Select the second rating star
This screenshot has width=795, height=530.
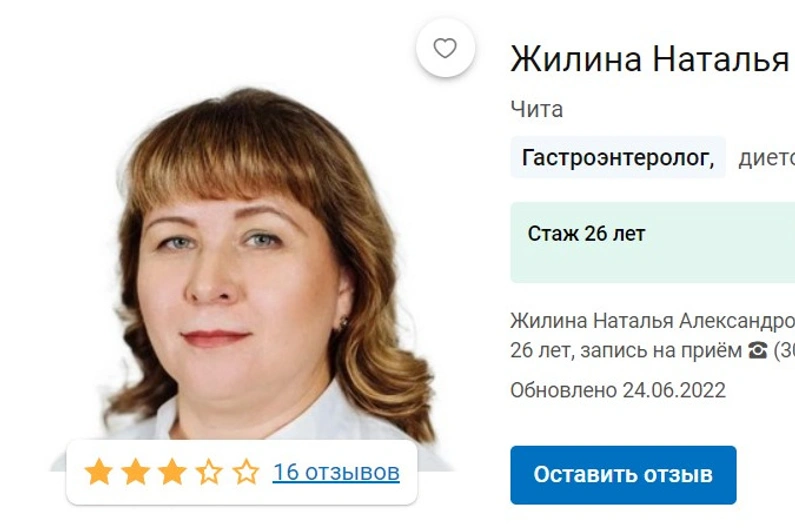[x=136, y=472]
